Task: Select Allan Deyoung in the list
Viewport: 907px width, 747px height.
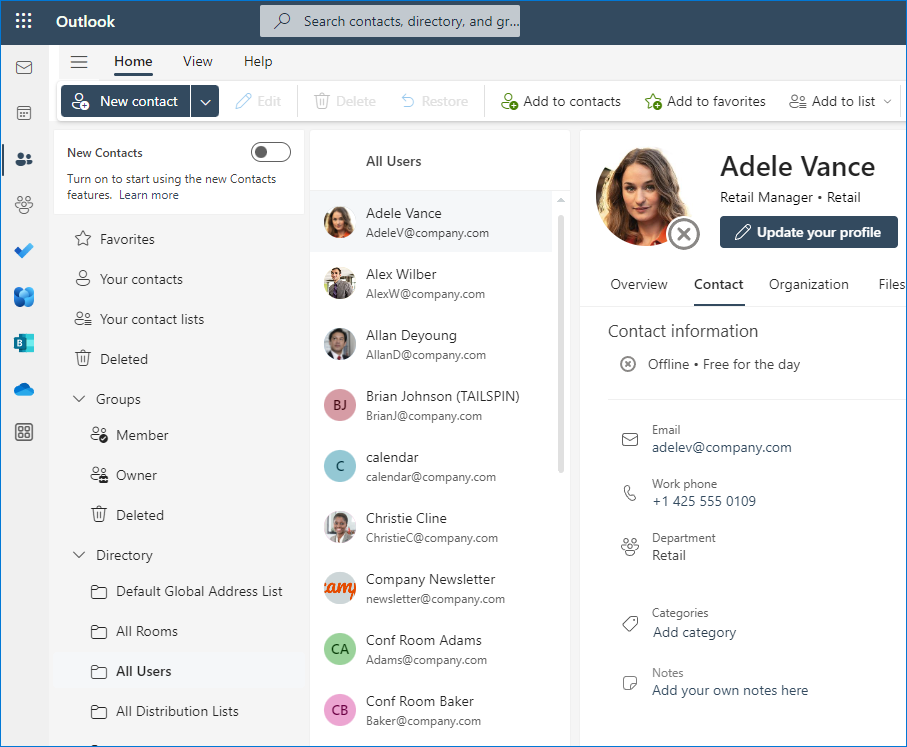Action: (431, 344)
